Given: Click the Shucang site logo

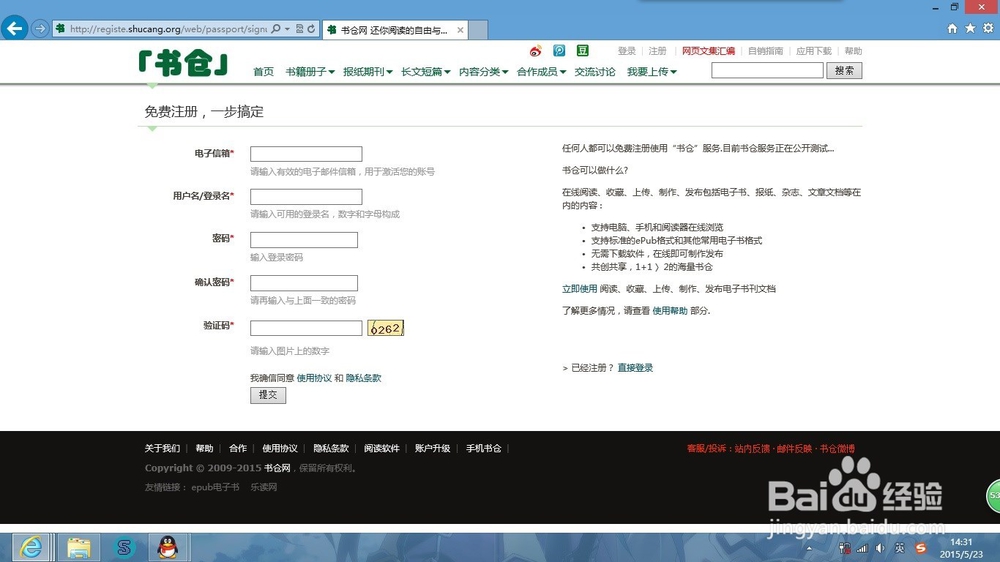Looking at the screenshot, I should tap(183, 63).
